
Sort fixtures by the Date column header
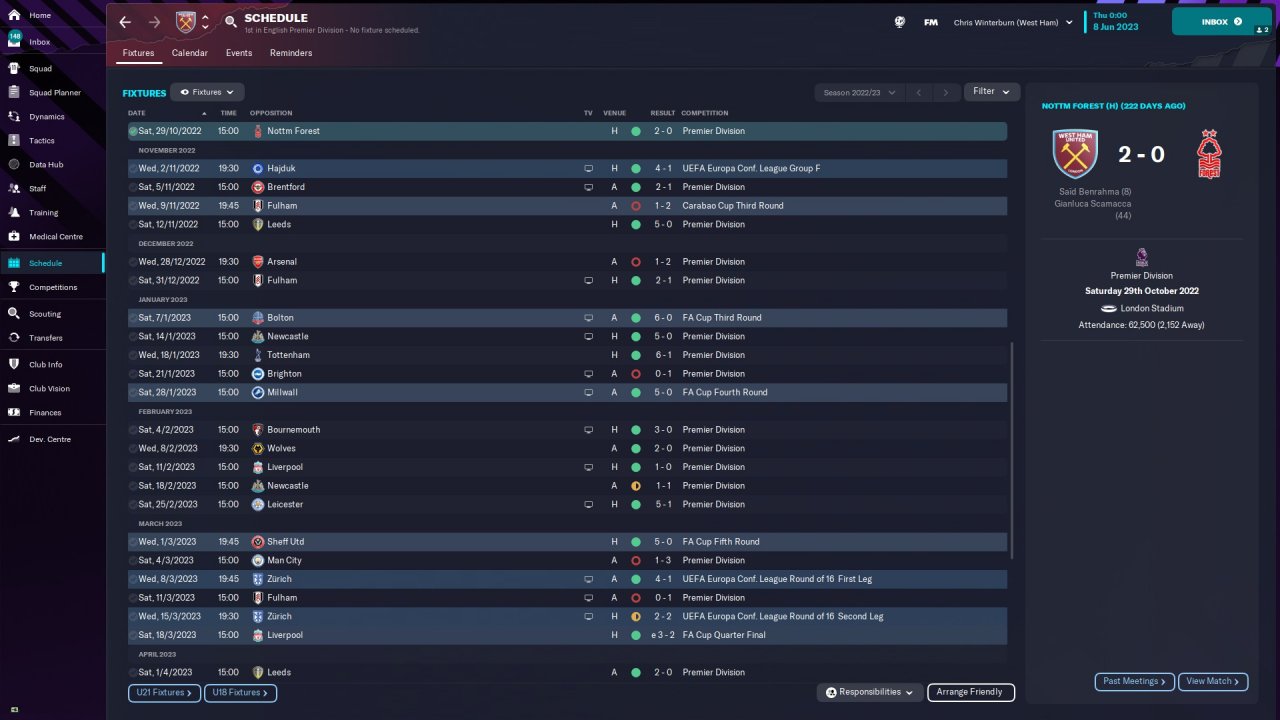tap(137, 113)
